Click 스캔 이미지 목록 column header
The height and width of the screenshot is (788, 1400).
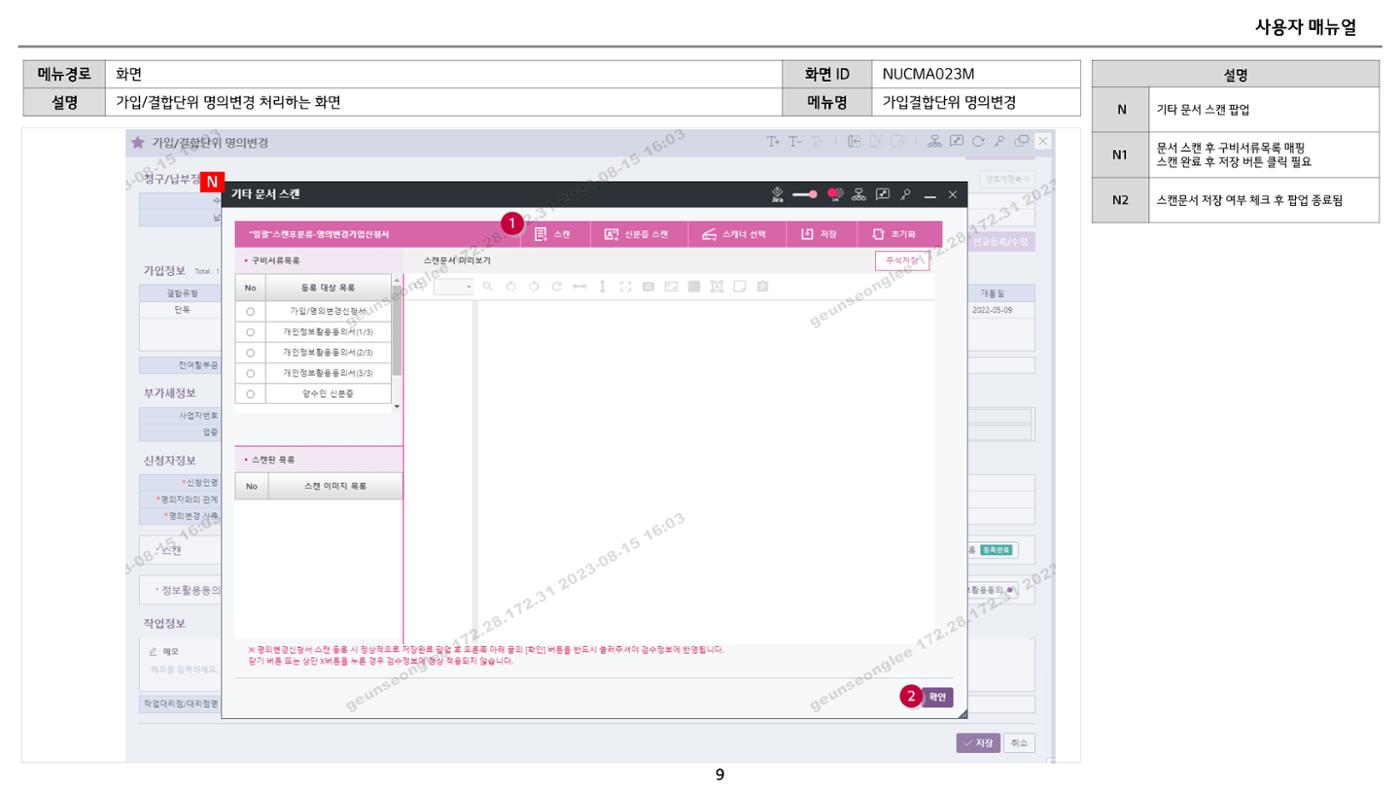click(x=335, y=486)
